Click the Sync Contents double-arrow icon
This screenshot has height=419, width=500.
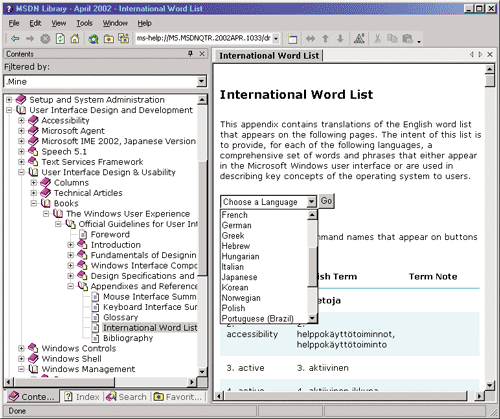[310, 39]
